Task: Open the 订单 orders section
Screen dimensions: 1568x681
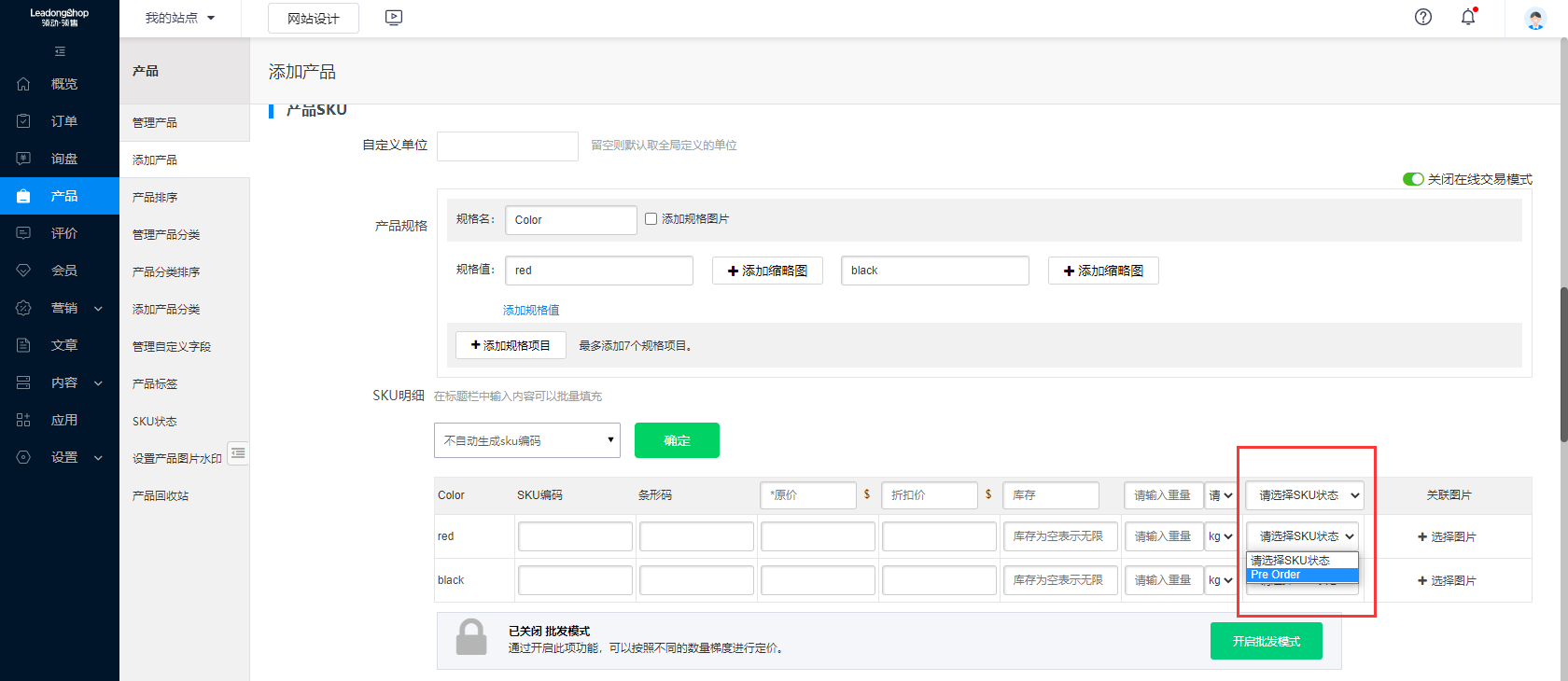Action: click(x=63, y=121)
